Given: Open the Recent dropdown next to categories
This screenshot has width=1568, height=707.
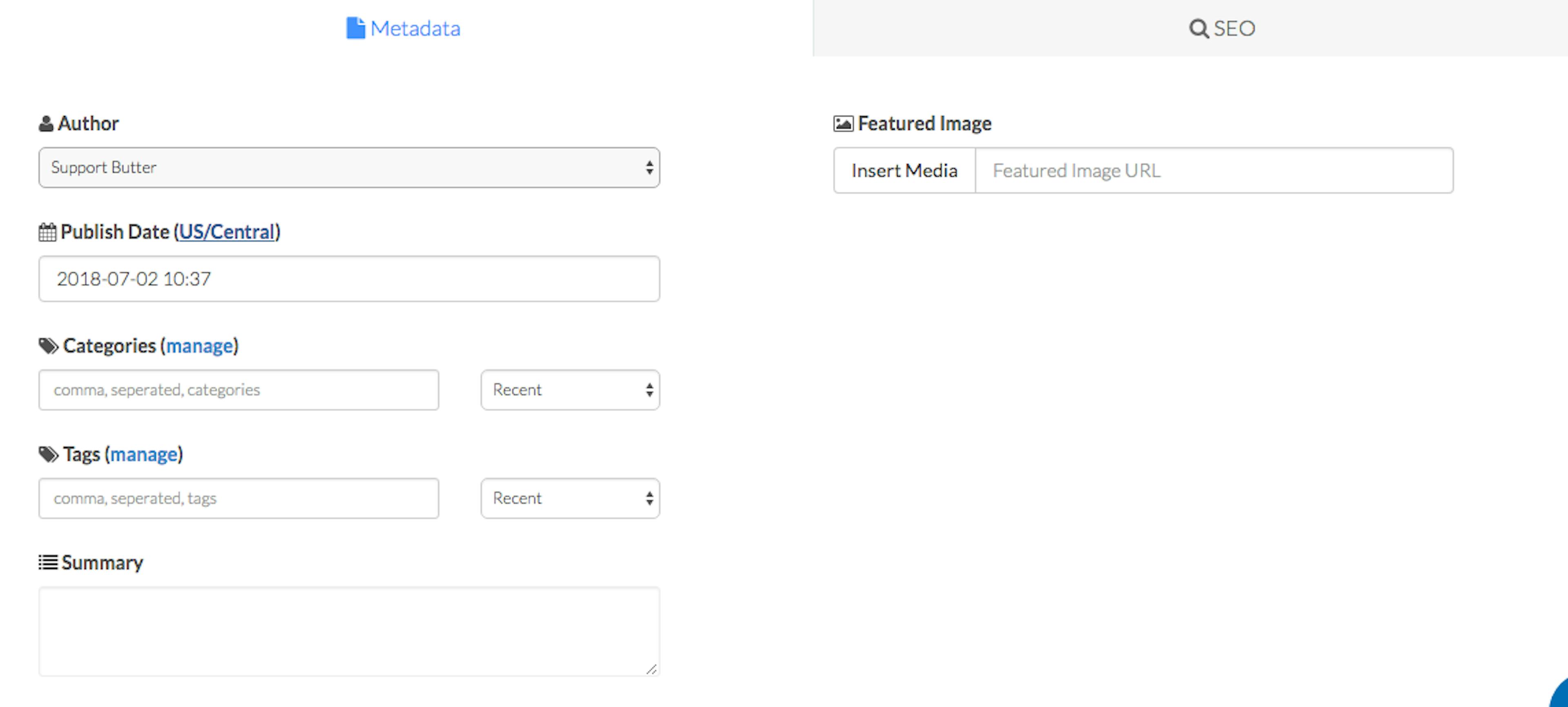Looking at the screenshot, I should point(570,389).
